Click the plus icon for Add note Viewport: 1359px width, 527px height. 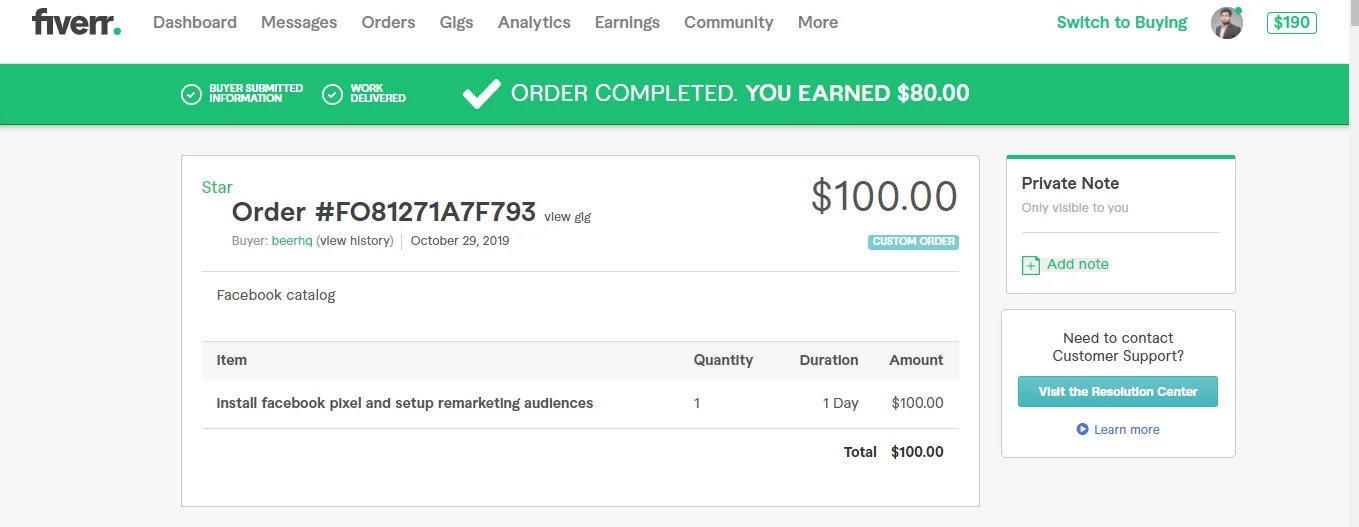click(1030, 265)
